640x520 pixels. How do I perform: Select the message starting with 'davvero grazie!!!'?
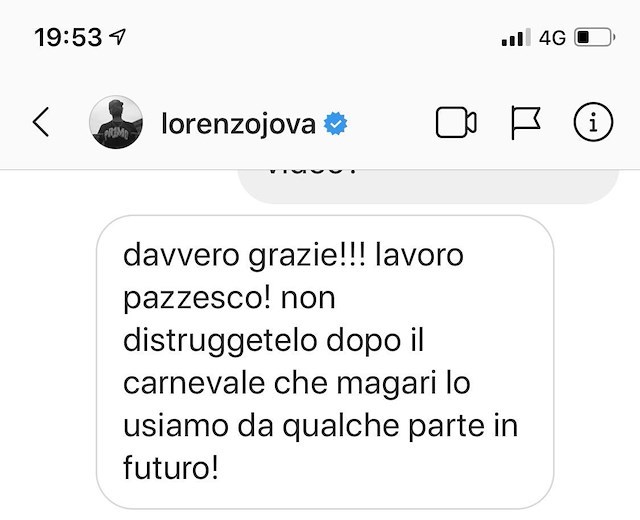[325, 362]
